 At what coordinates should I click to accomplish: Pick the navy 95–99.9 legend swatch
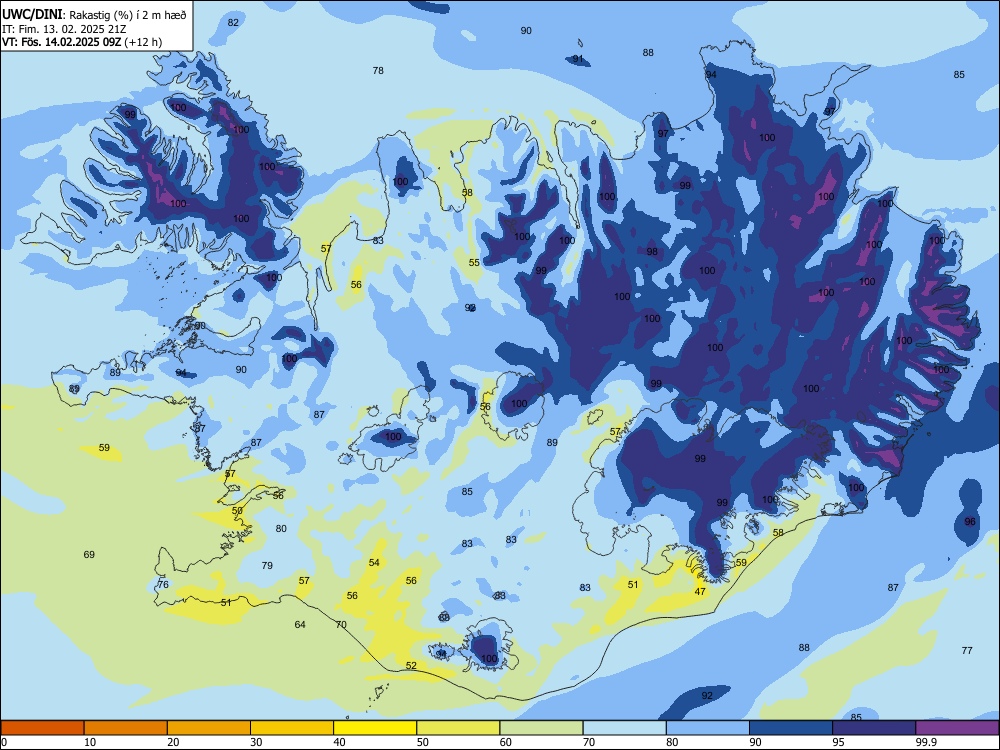[x=874, y=728]
